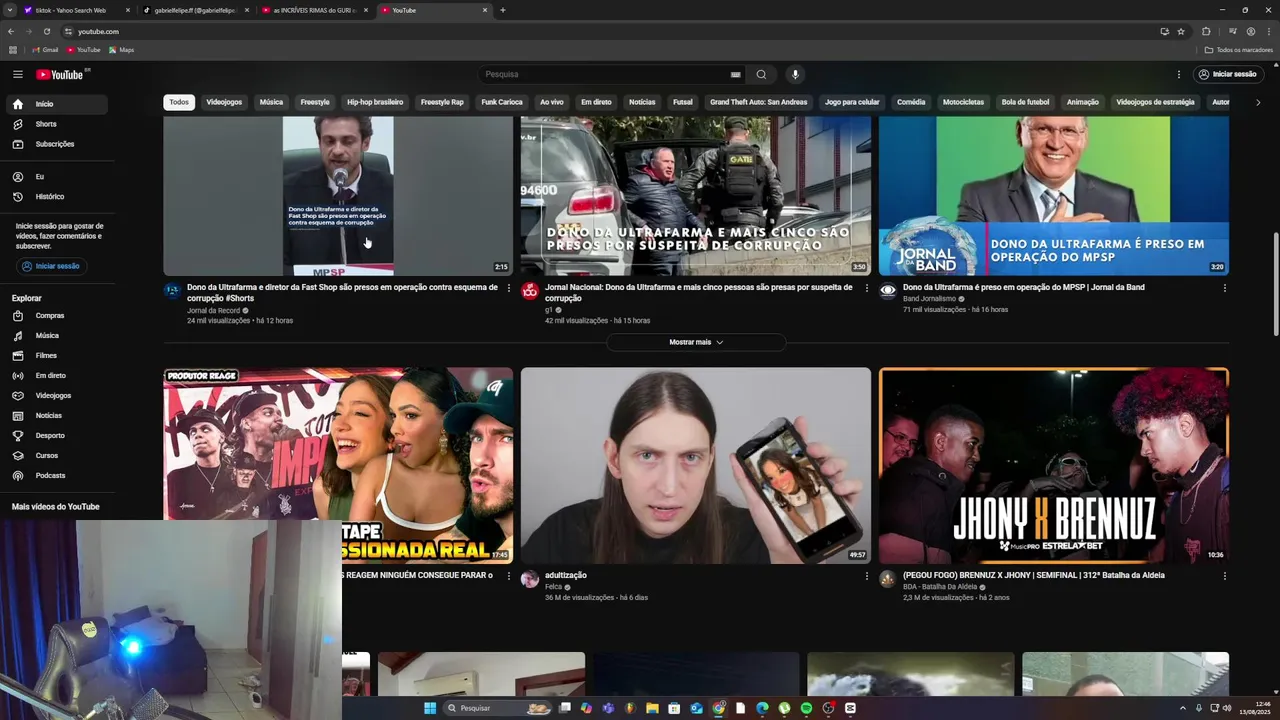Select the Grand Theft Auto: San Andreas chip
1280x720 pixels.
[x=758, y=102]
